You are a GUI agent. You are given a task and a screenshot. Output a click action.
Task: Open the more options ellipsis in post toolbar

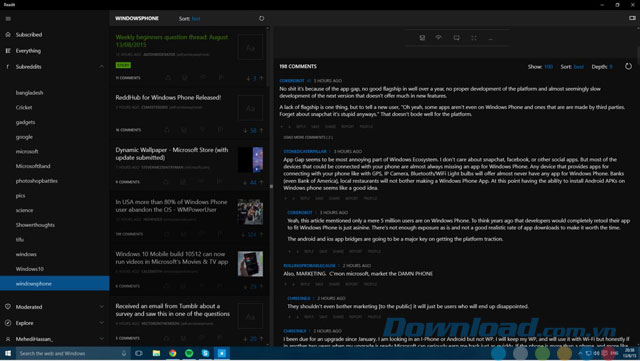click(491, 38)
